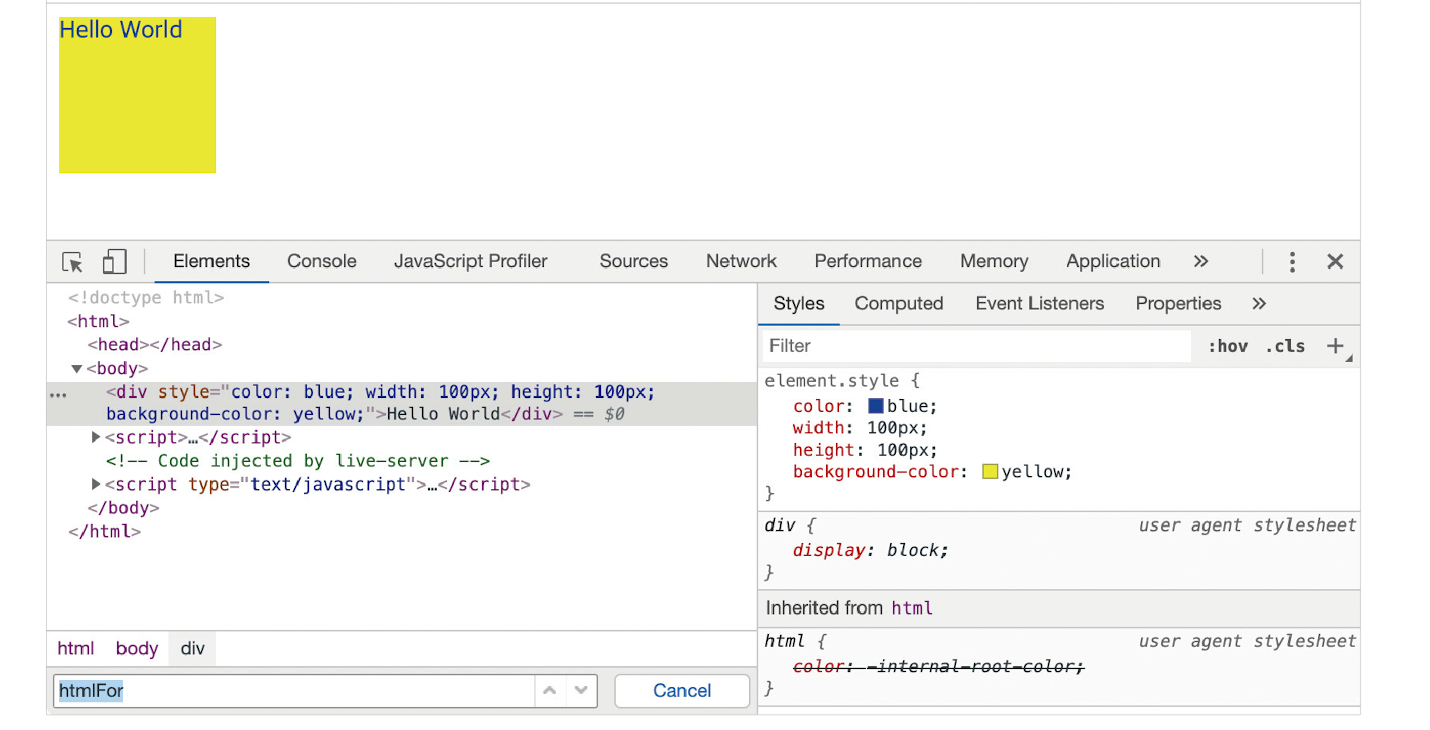Open the Event Listeners sidebar tab
The image size is (1430, 730).
pos(1040,304)
